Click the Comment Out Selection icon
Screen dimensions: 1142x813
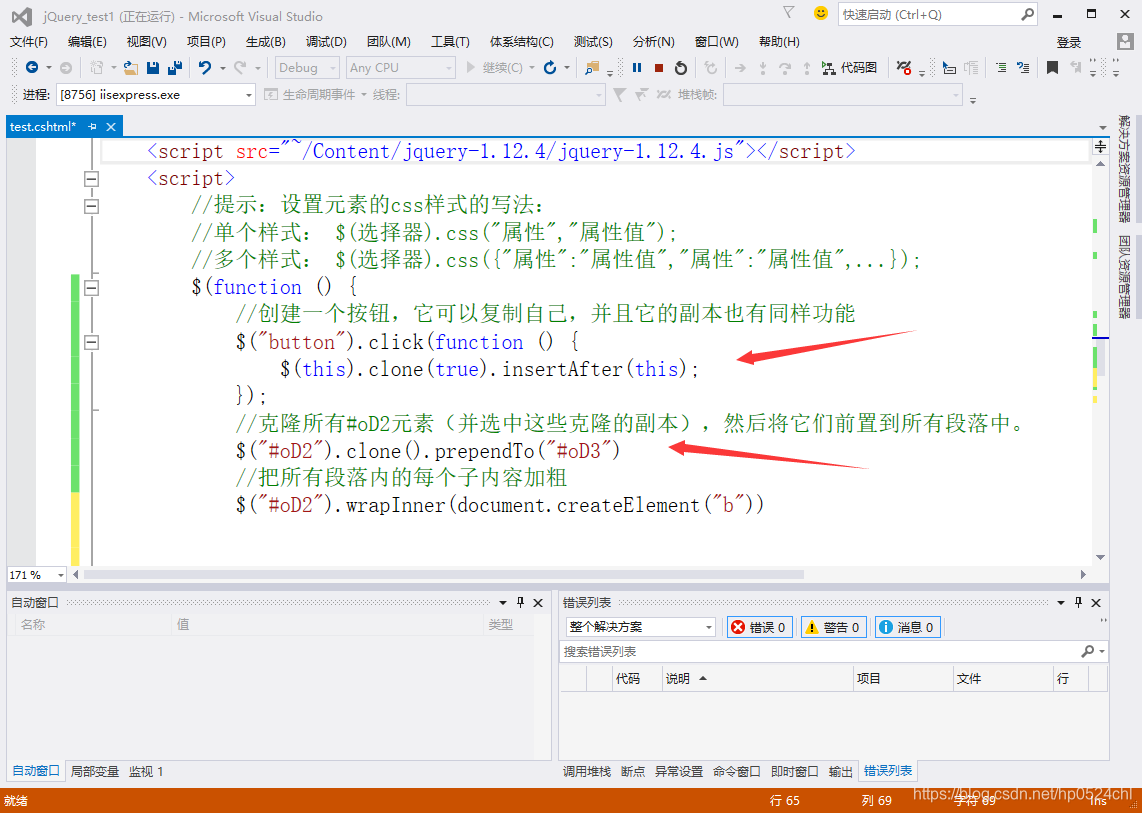click(x=1001, y=68)
